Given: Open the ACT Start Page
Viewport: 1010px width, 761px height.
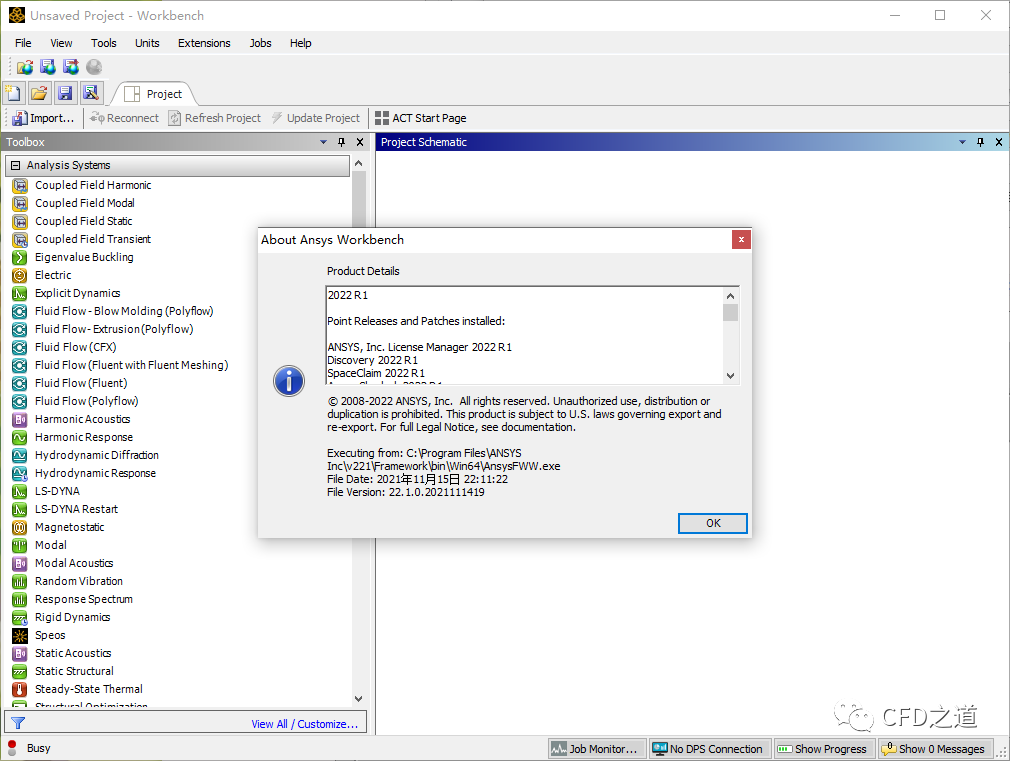Looking at the screenshot, I should click(420, 118).
